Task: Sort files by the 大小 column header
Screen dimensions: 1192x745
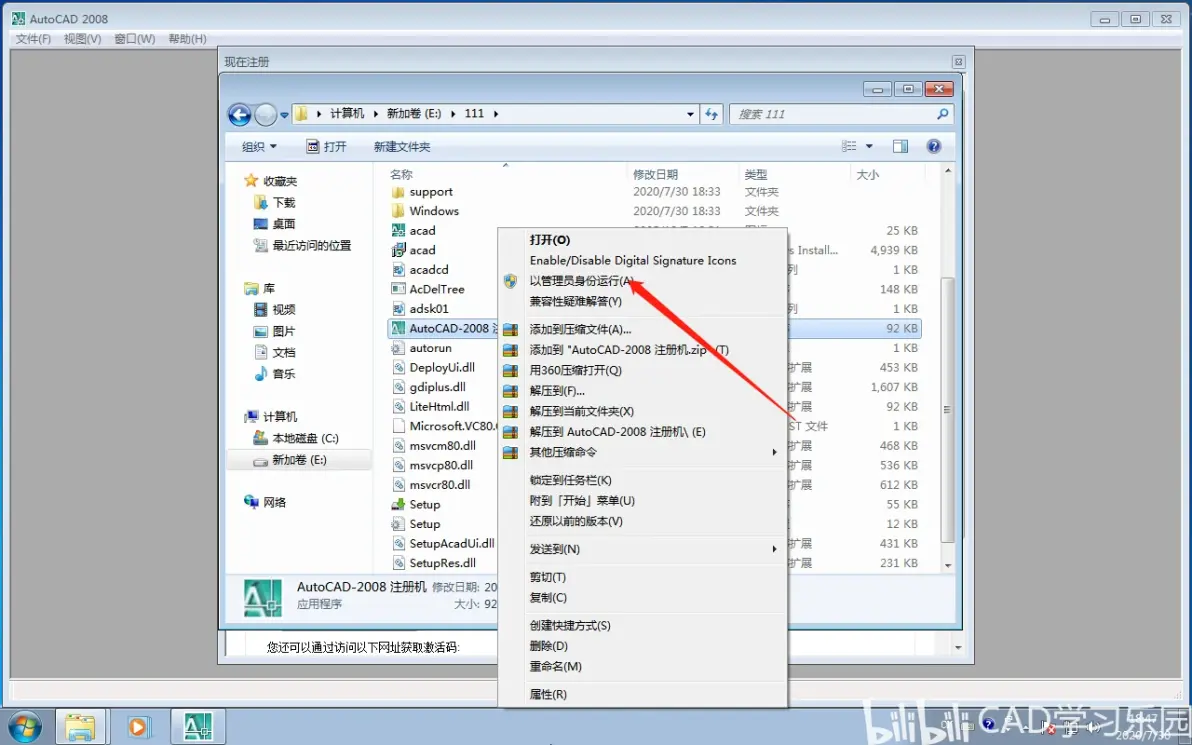Action: point(867,174)
